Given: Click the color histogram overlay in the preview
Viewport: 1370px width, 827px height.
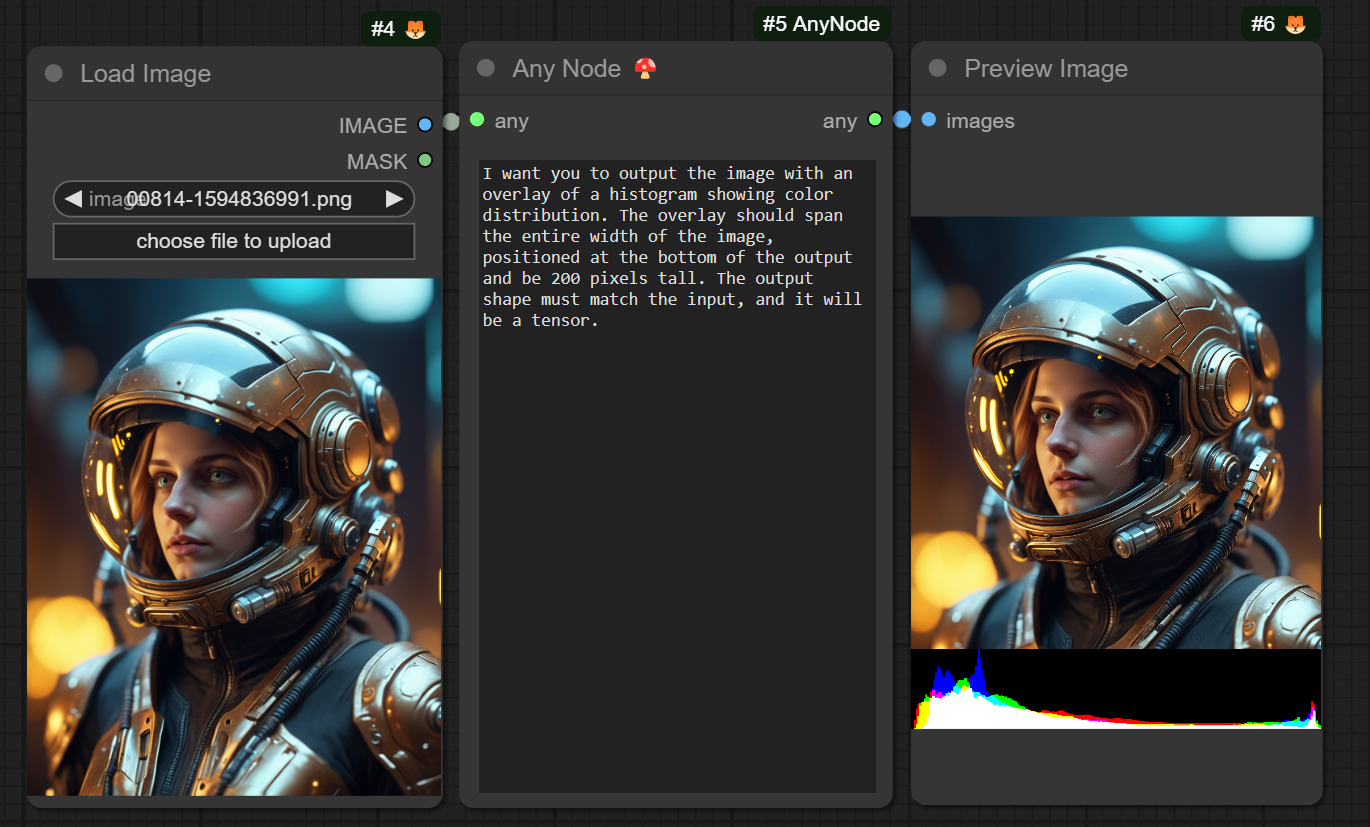Looking at the screenshot, I should tap(1115, 689).
